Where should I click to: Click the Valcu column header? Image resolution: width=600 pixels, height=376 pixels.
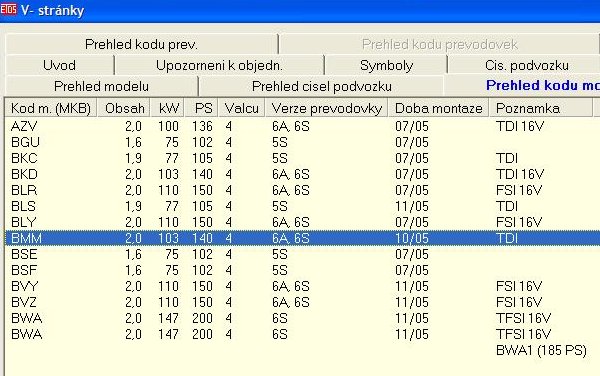pyautogui.click(x=241, y=108)
